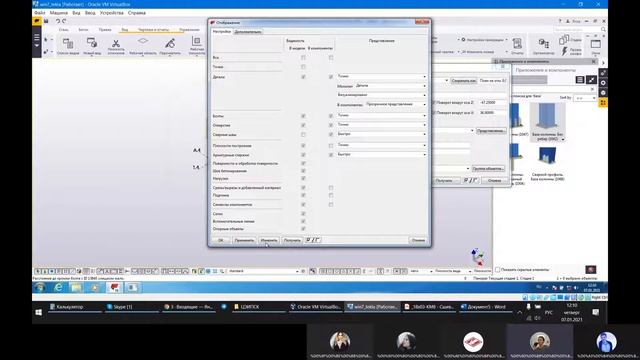
Task: Click the Рабочая область ribbon icon
Action: tap(142, 46)
